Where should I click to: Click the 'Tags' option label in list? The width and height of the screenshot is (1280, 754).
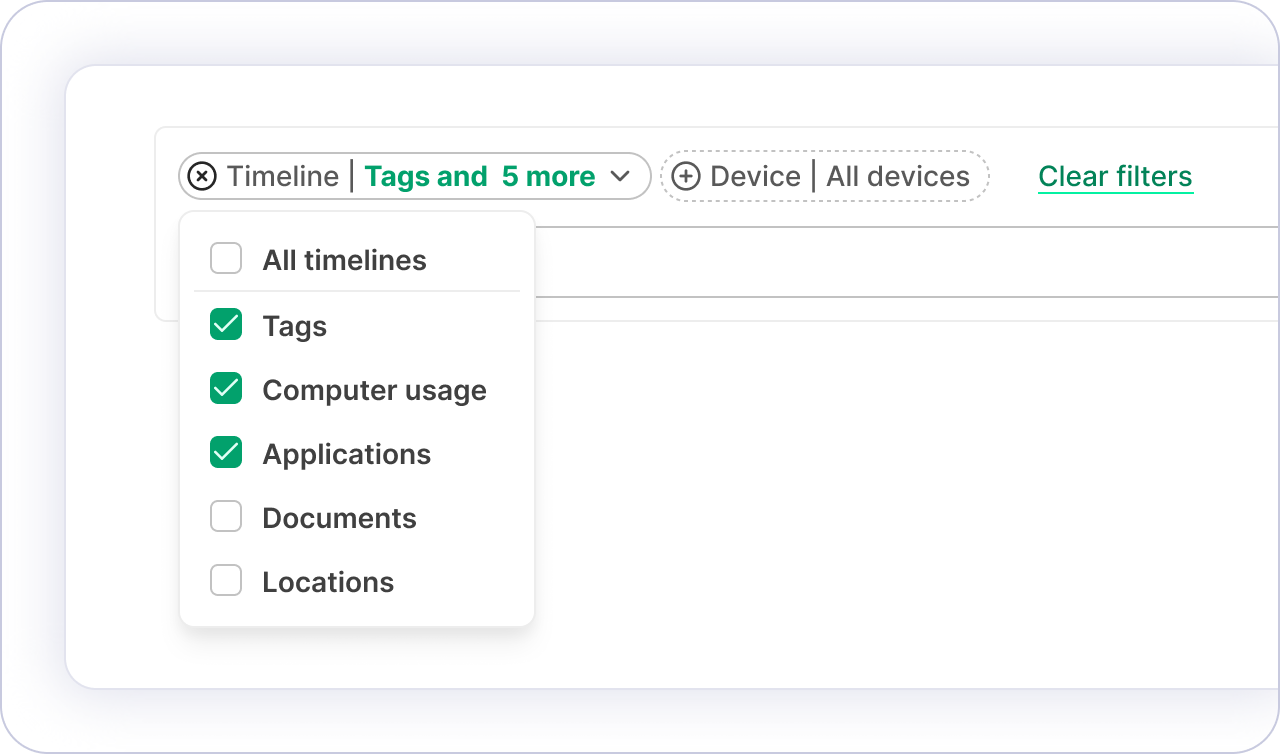coord(294,327)
